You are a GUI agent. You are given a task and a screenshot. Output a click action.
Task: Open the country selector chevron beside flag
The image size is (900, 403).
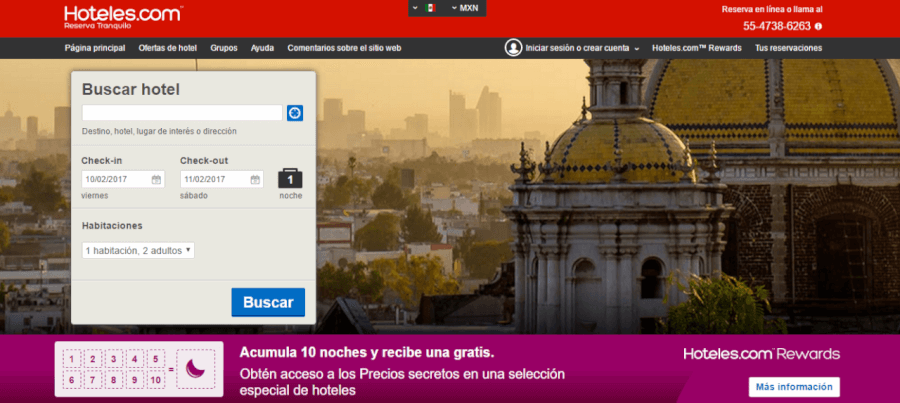click(416, 8)
